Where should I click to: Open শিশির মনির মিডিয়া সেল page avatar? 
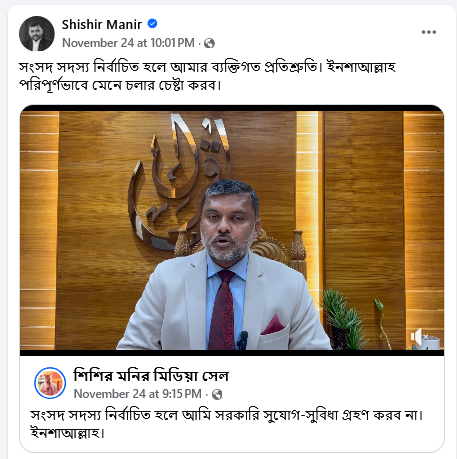coord(50,383)
